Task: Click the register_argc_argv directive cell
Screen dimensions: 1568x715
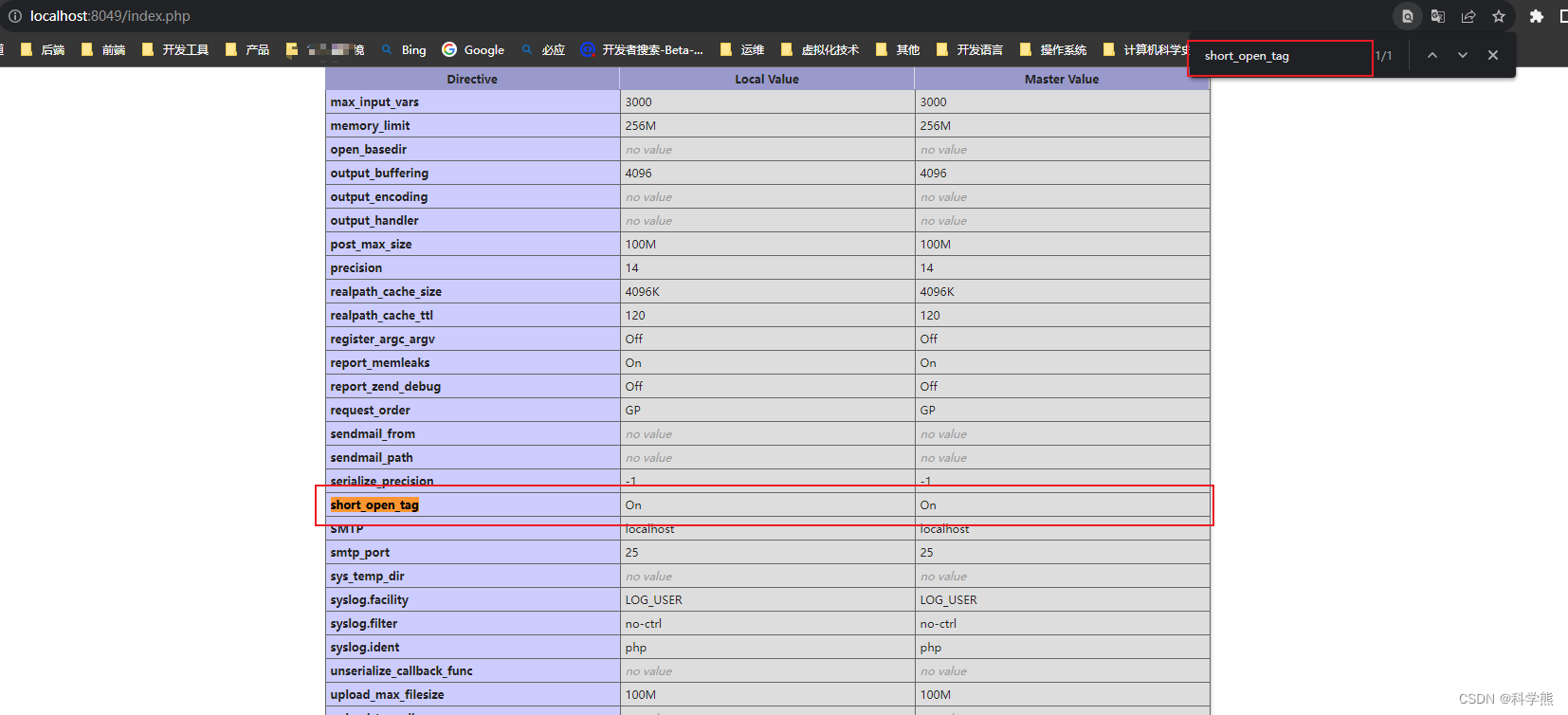Action: tap(472, 339)
